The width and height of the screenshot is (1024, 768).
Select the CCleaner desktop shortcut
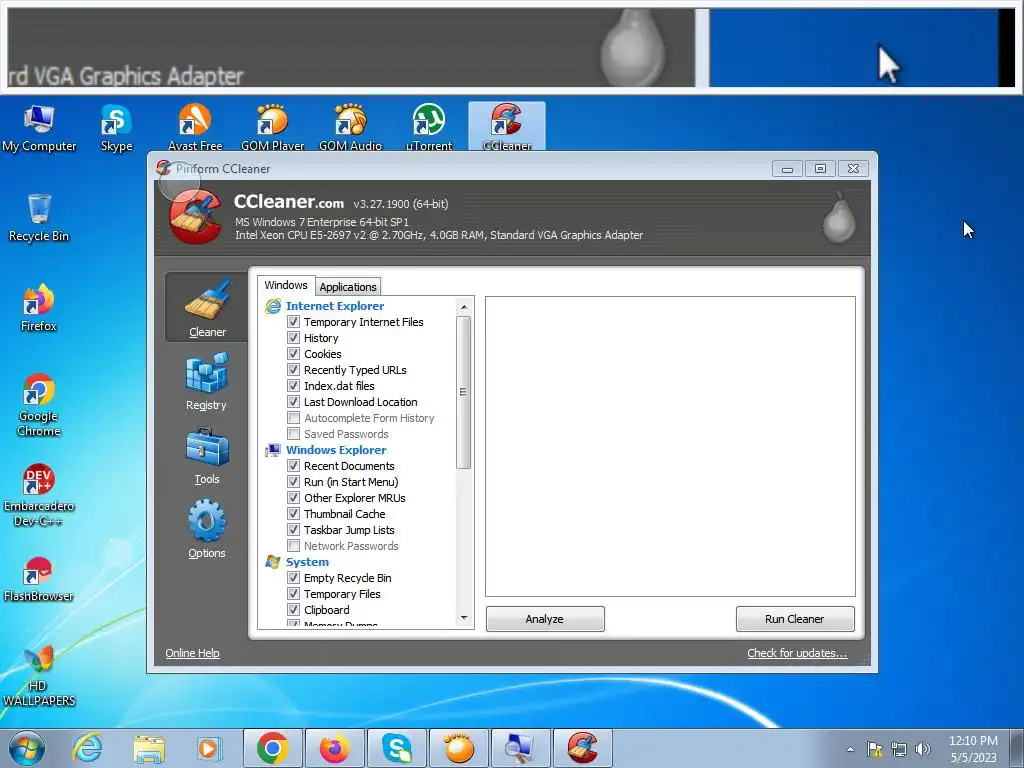[x=507, y=127]
